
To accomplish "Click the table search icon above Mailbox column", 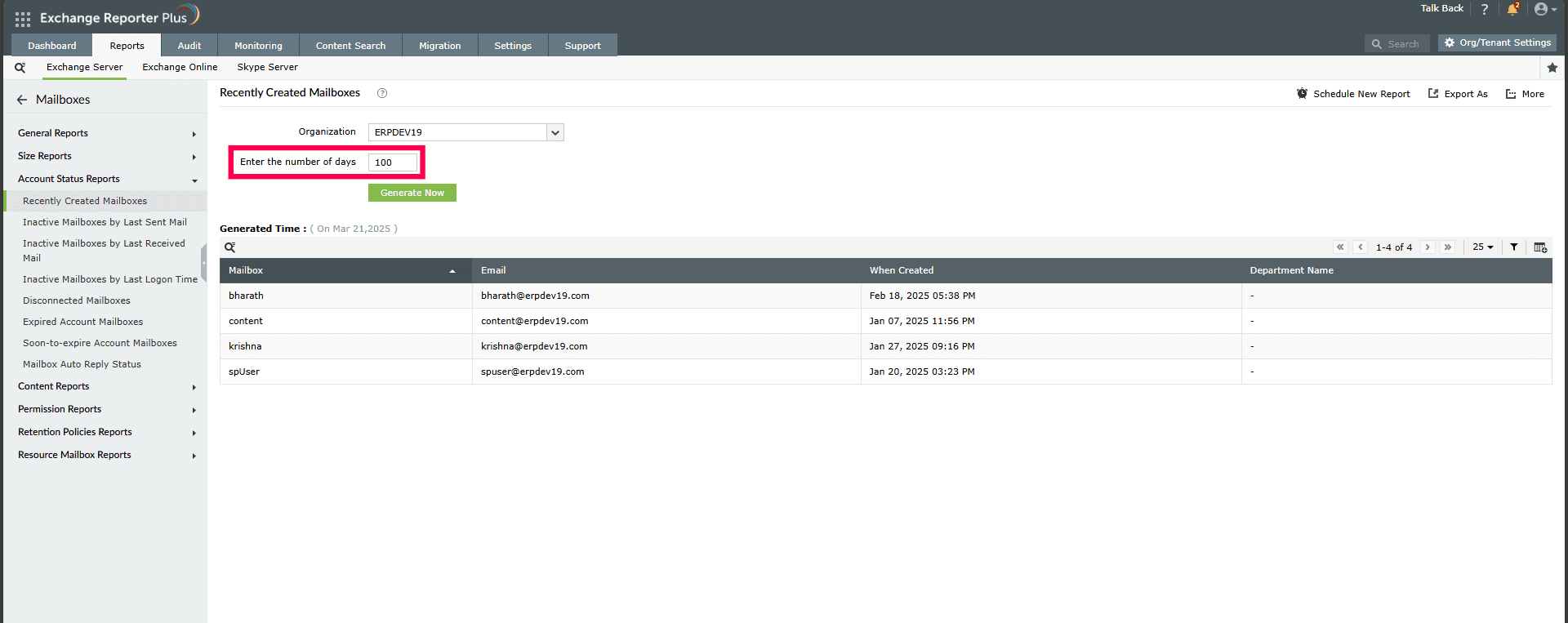I will coord(230,247).
